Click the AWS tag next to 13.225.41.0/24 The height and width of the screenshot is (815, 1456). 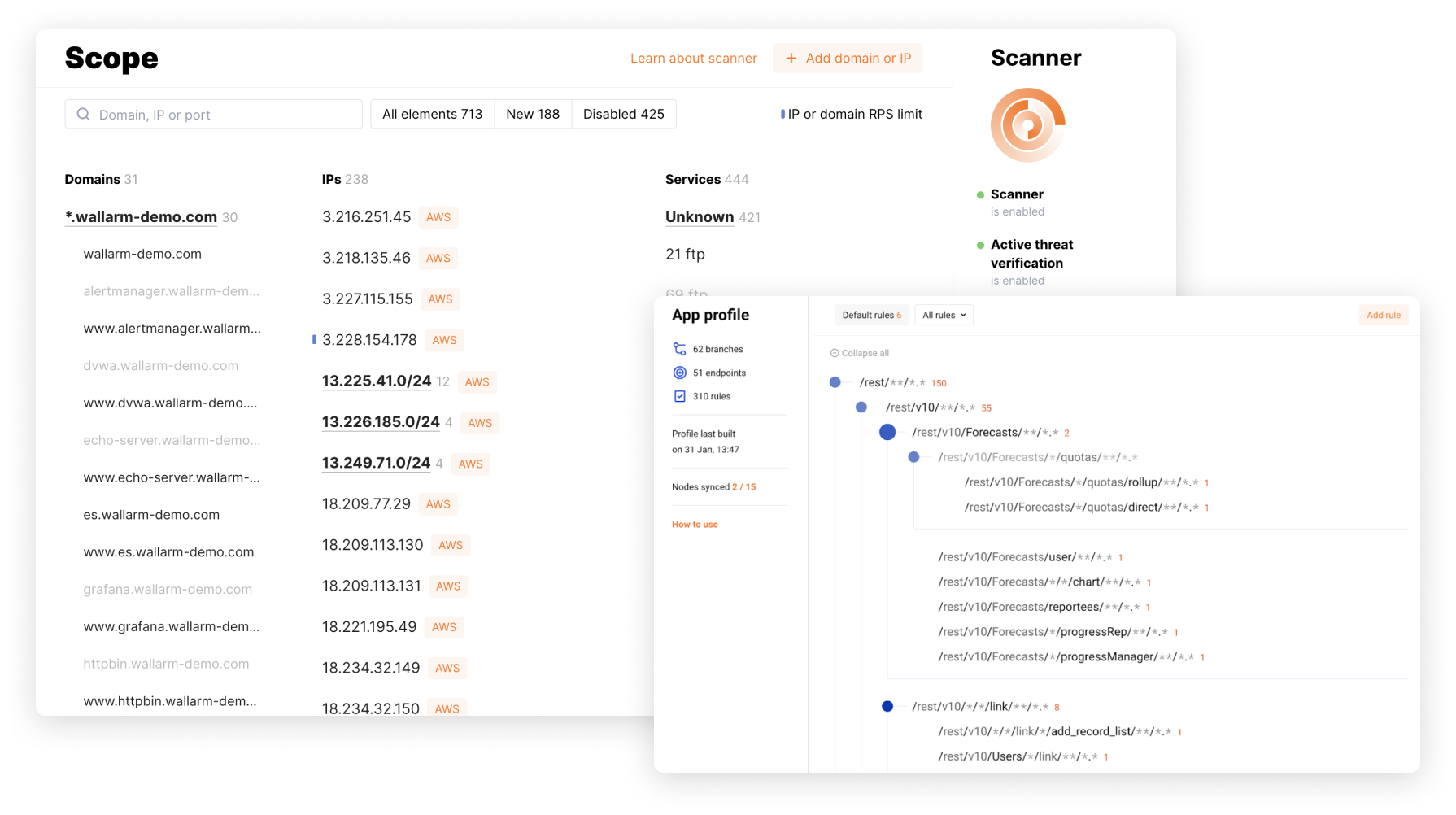click(477, 381)
